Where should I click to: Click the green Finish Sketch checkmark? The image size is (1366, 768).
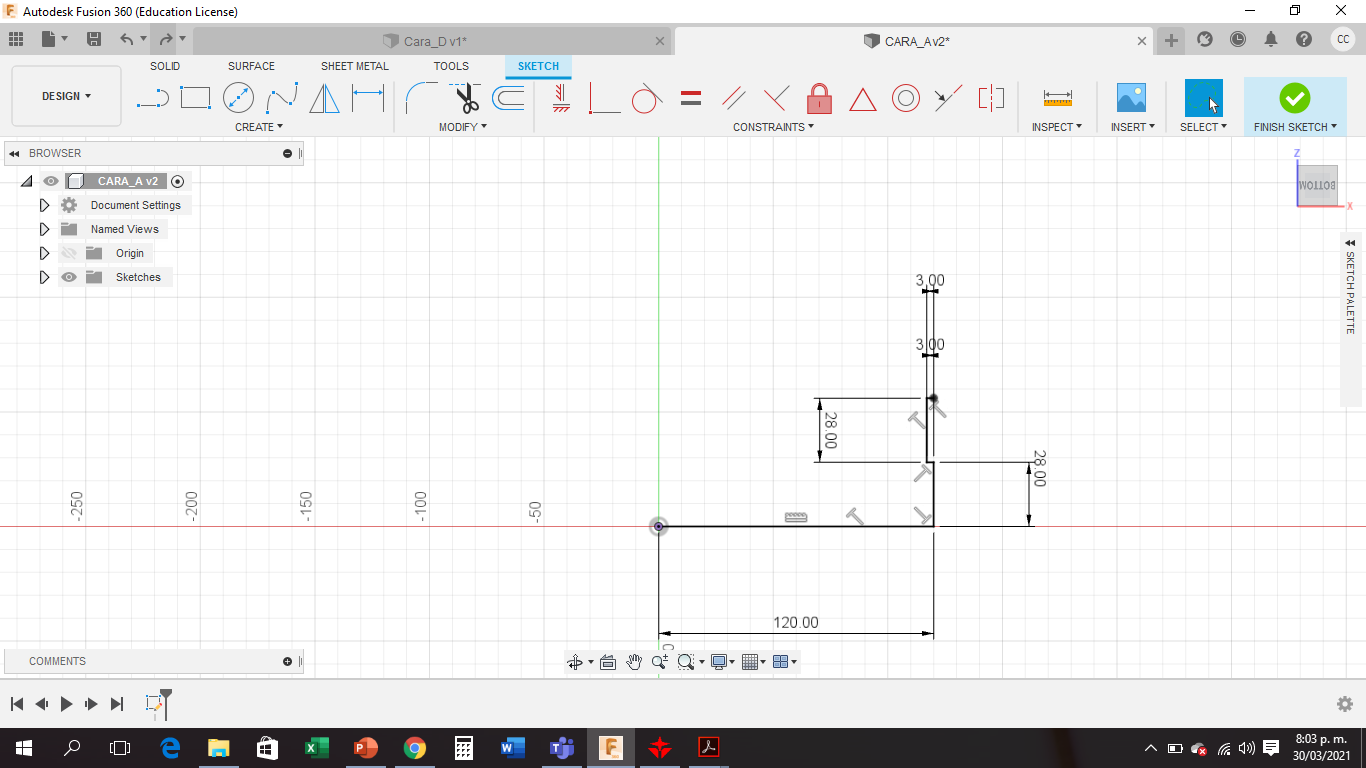[1294, 98]
